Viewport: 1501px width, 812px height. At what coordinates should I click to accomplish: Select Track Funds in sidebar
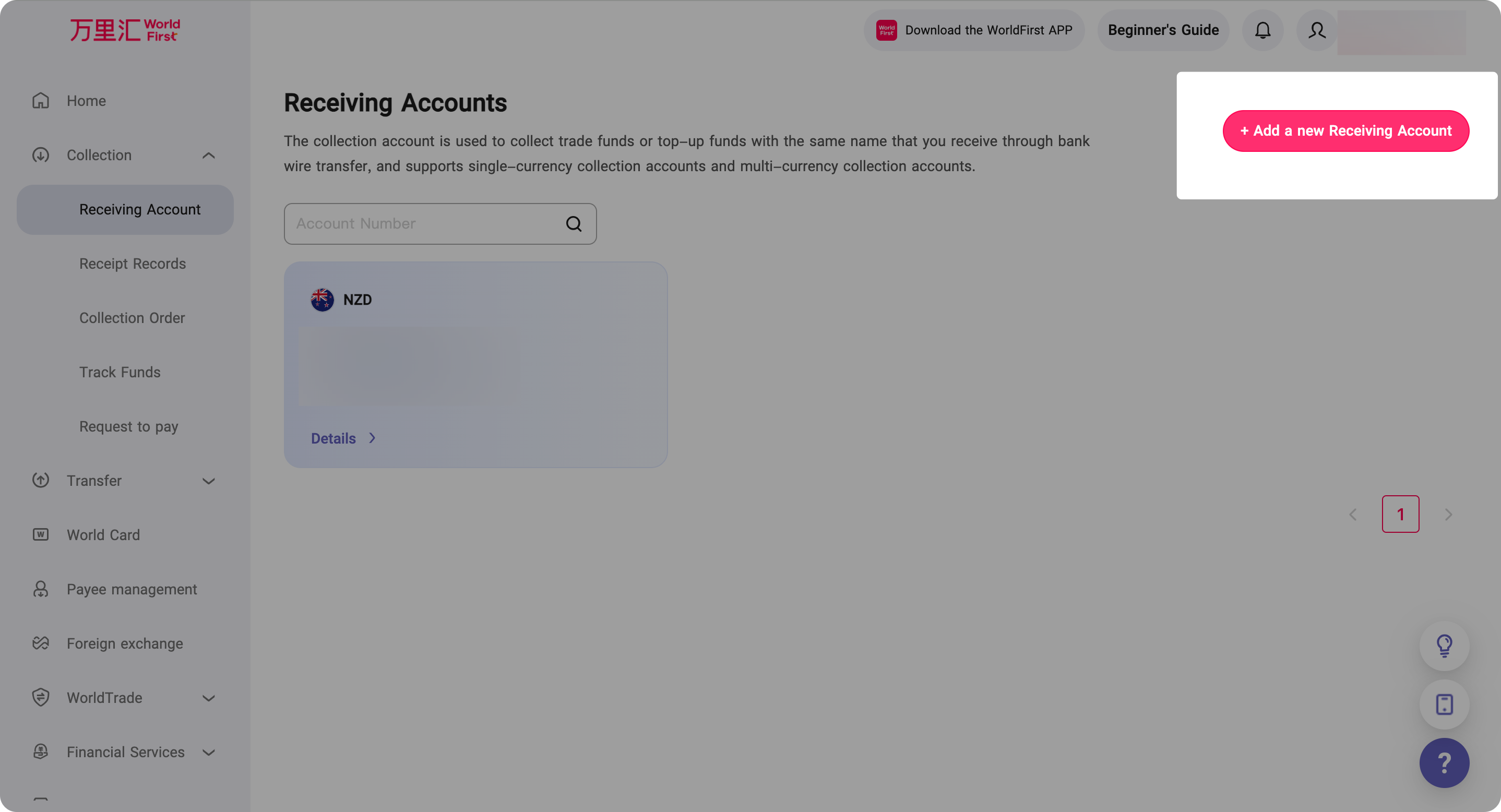pos(120,372)
